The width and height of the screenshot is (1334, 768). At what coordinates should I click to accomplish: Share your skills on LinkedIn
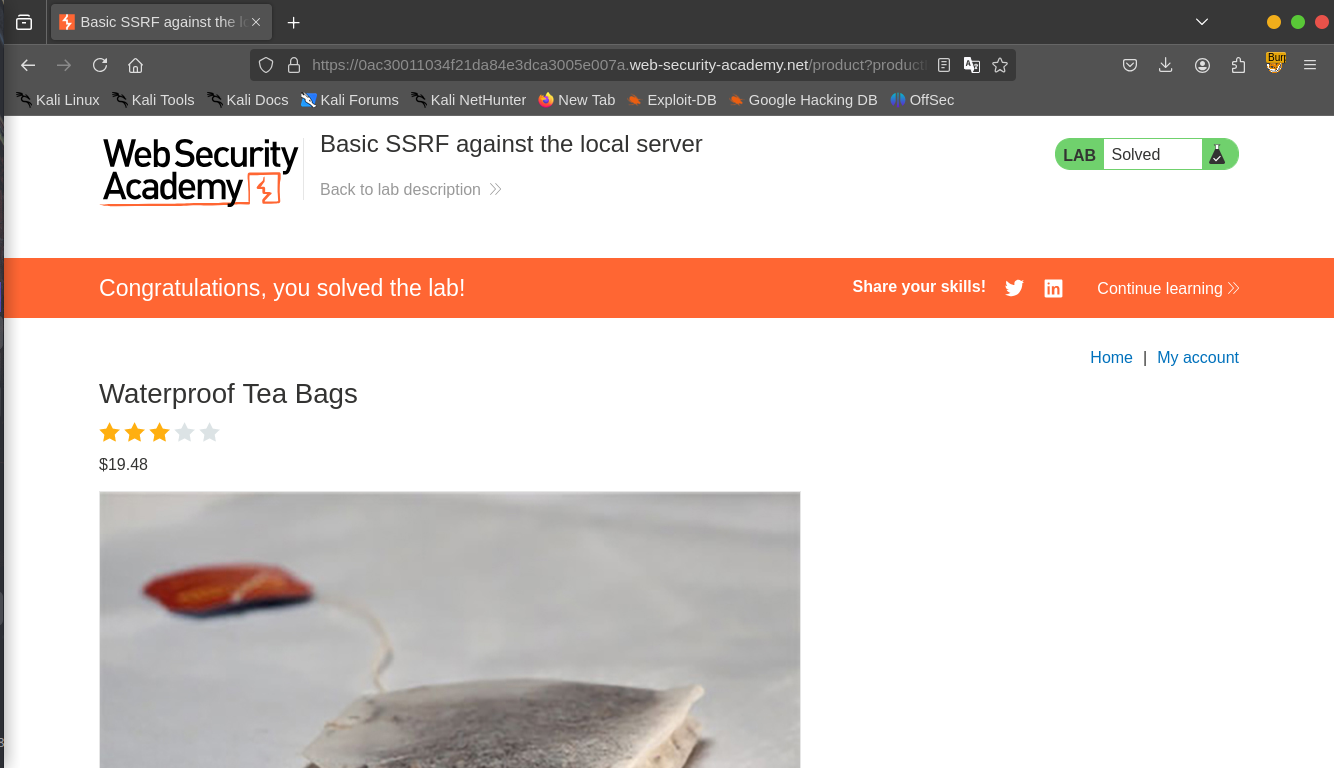(x=1053, y=288)
